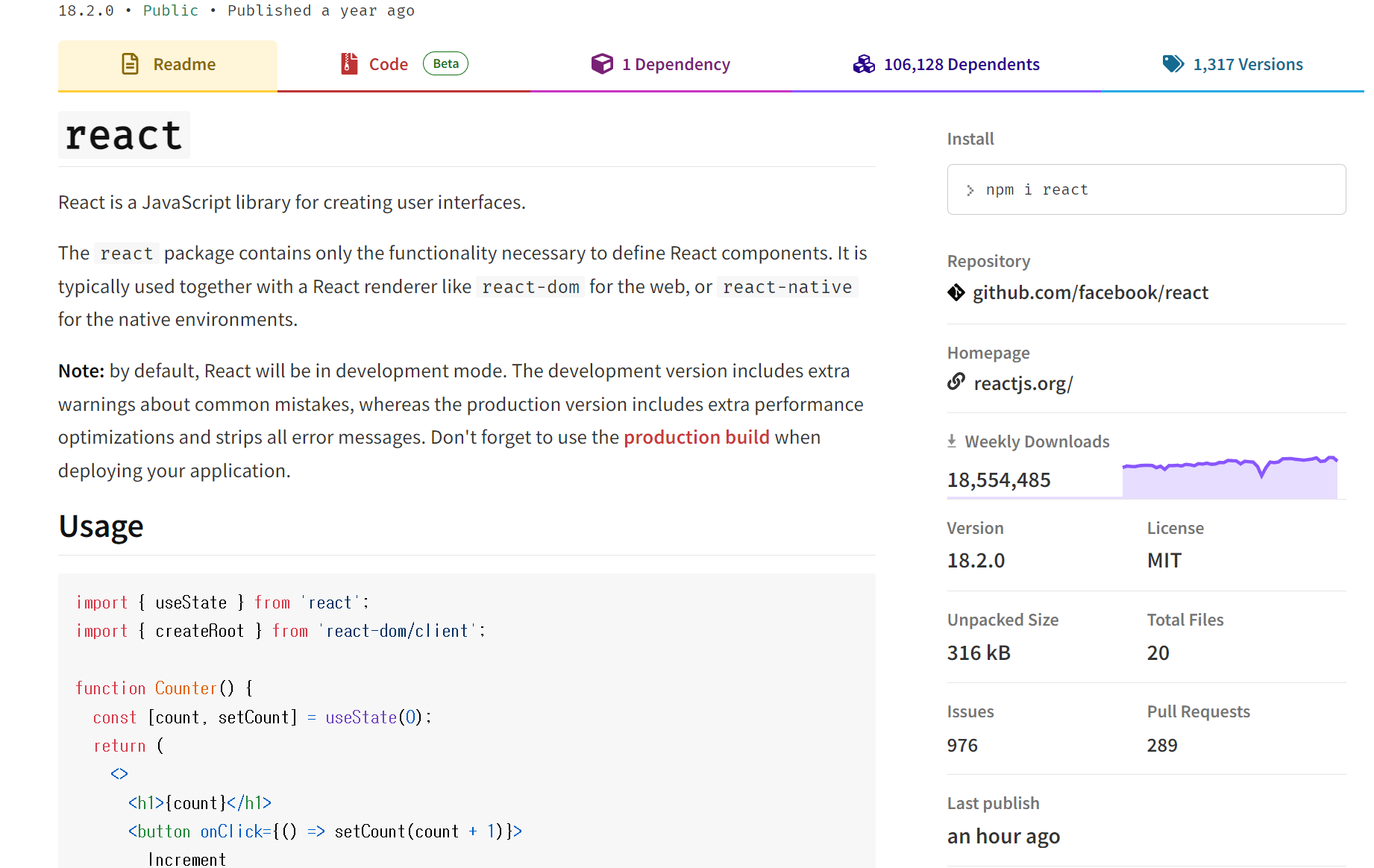The height and width of the screenshot is (868, 1374).
Task: Click the Readme document icon
Action: tap(130, 64)
